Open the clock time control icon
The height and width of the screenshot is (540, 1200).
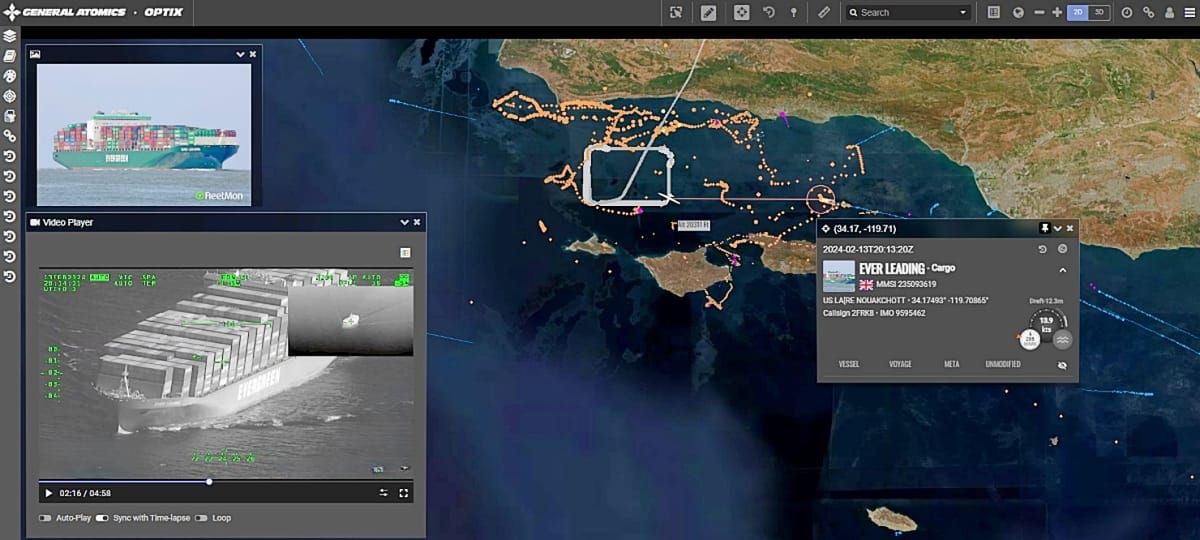[1127, 12]
